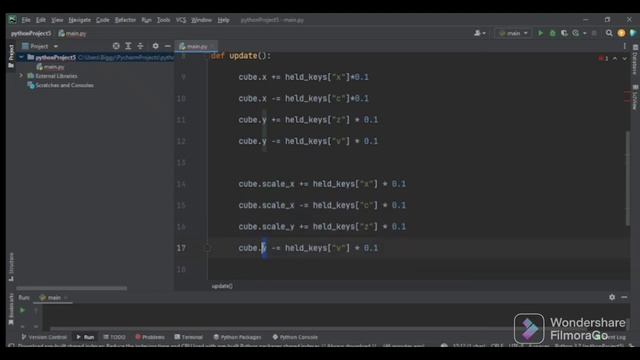Click update() breadcrumb below the editor

(x=222, y=286)
